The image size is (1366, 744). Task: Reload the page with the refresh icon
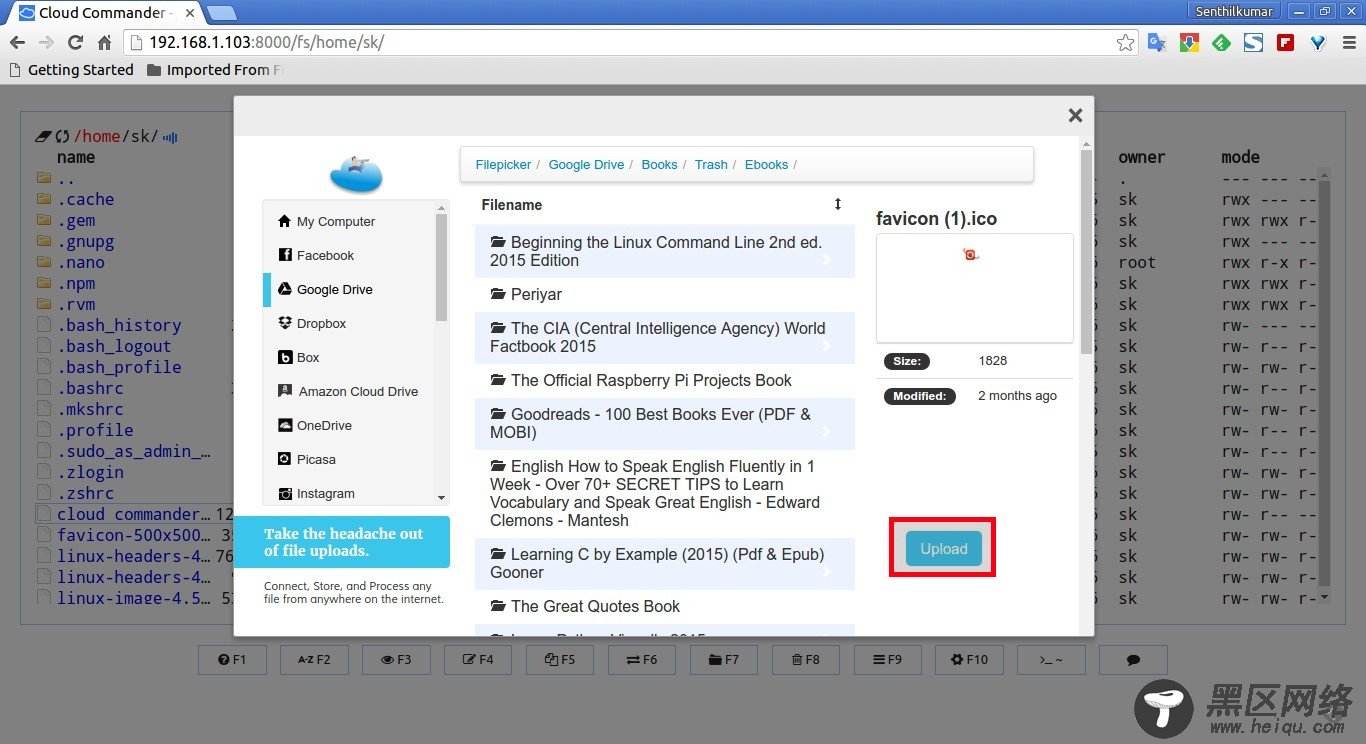point(75,43)
